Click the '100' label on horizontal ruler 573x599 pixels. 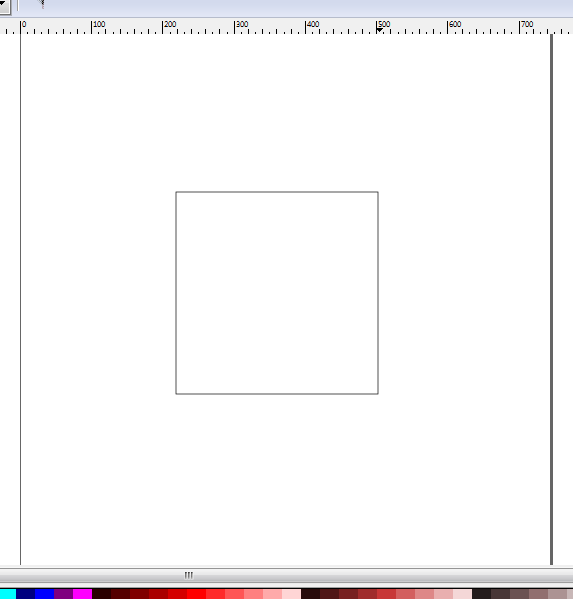tap(99, 24)
